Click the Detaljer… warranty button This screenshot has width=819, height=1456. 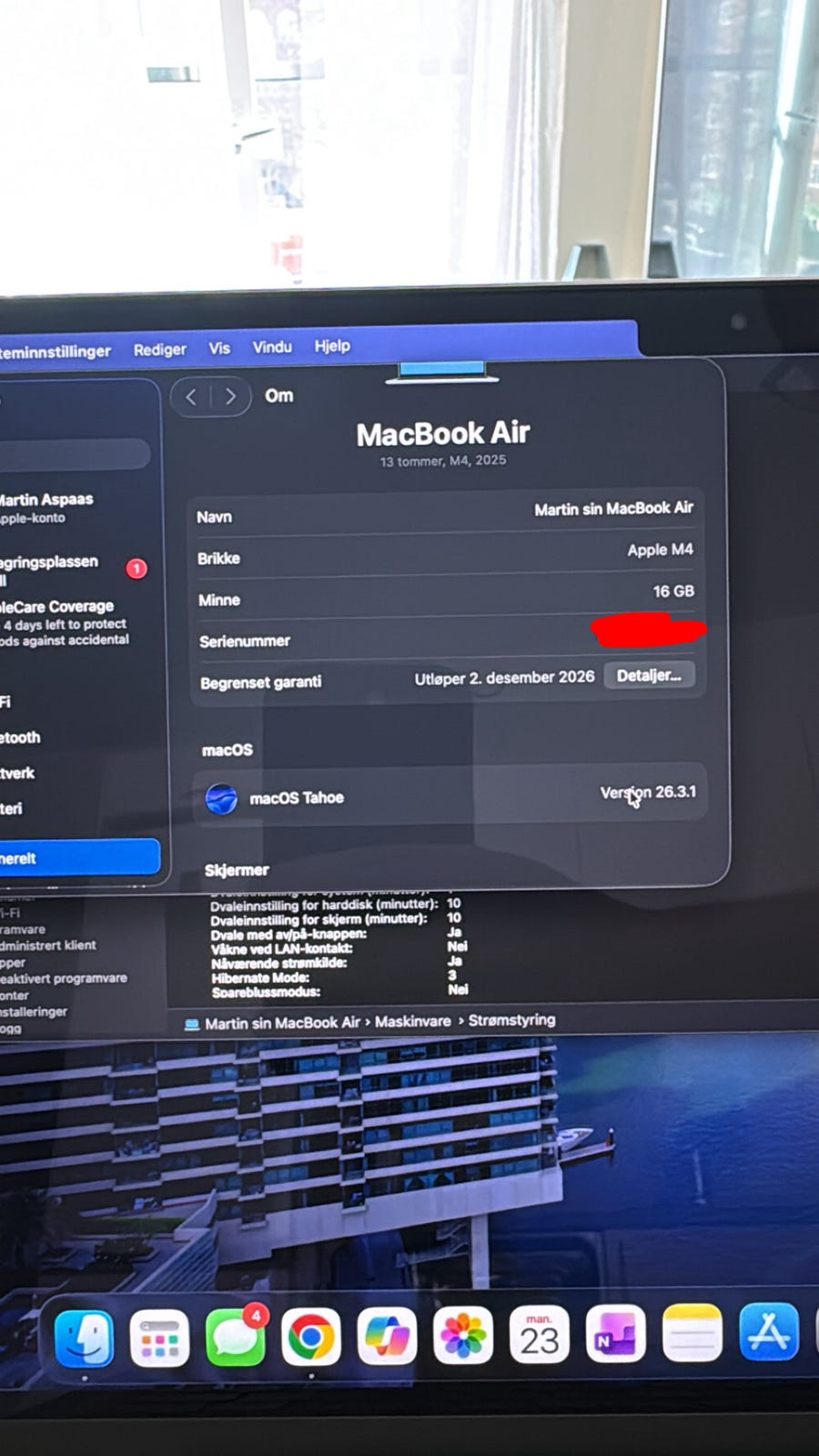(x=649, y=675)
